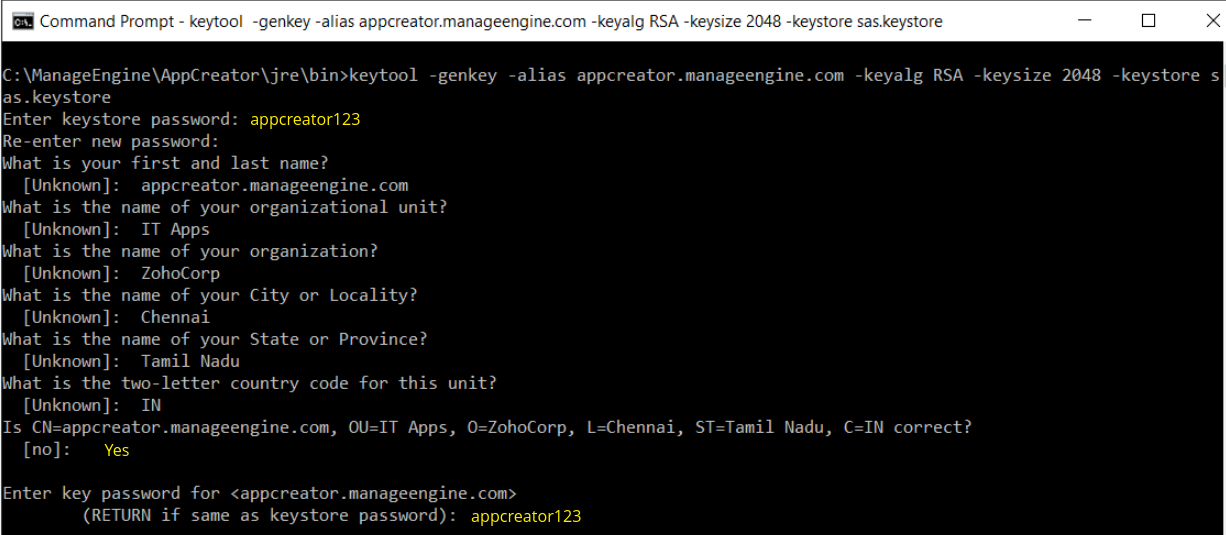Click the wrapped 'as.keystore' line
Image resolution: width=1226 pixels, height=535 pixels.
pyautogui.click(x=57, y=97)
